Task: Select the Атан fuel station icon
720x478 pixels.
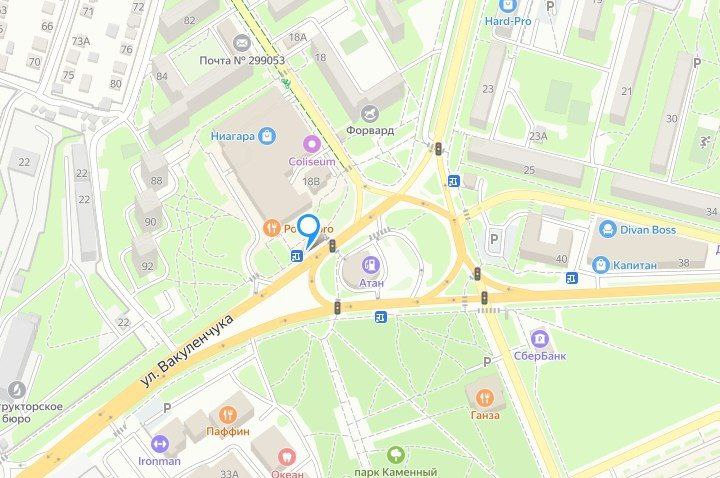Action: (370, 265)
